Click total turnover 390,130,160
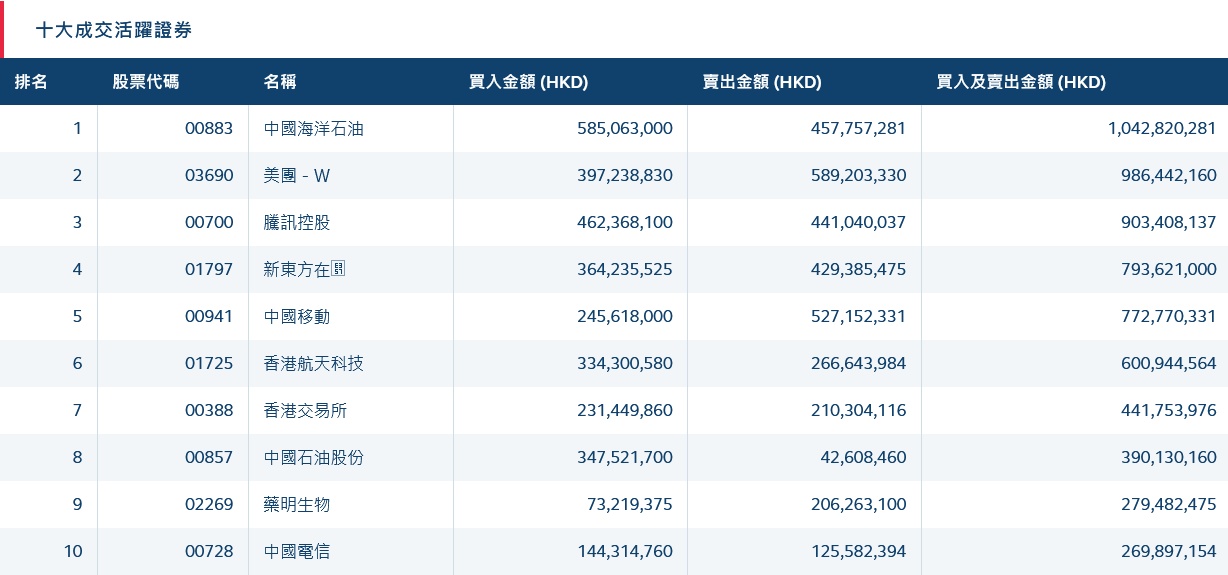The width and height of the screenshot is (1228, 575). [x=1169, y=457]
